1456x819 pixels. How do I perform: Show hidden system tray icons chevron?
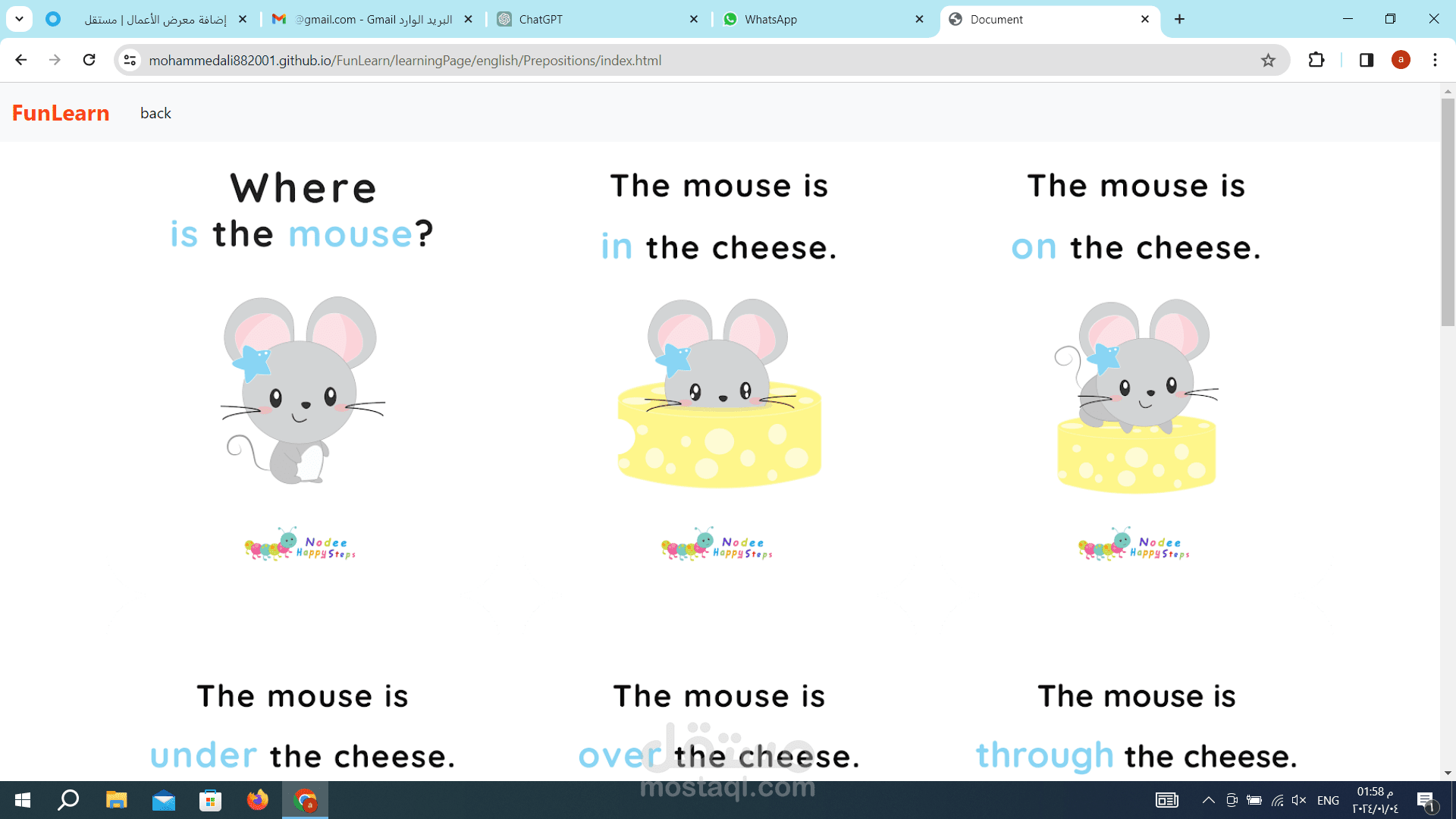[1209, 800]
